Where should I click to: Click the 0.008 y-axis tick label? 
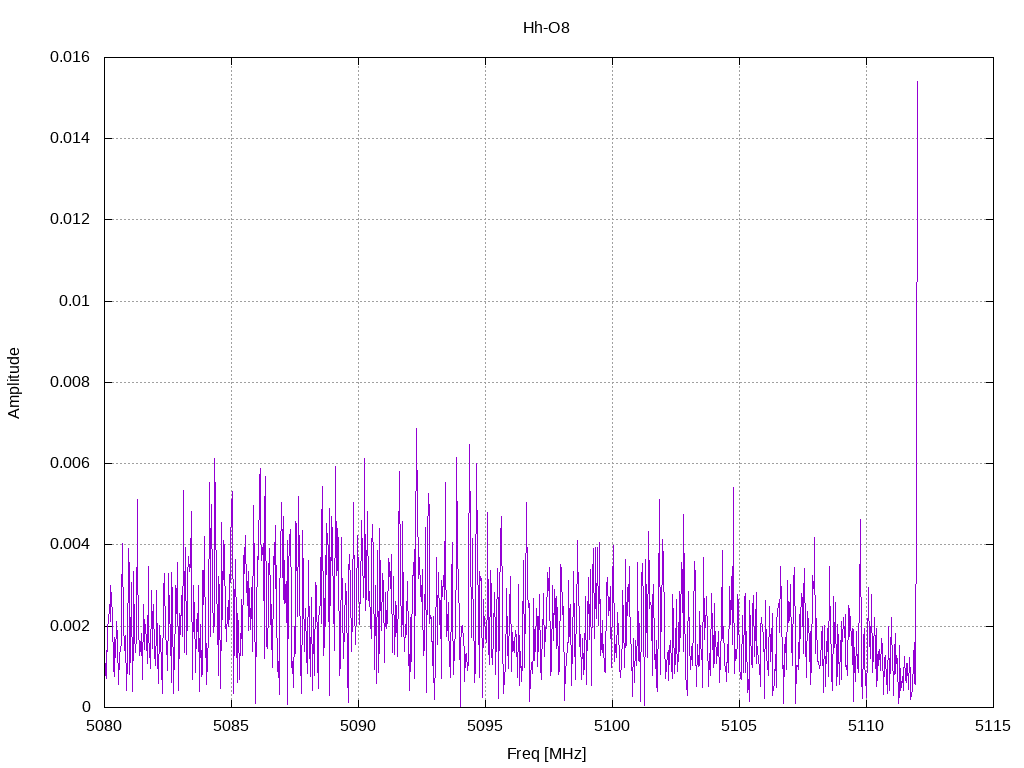(70, 382)
